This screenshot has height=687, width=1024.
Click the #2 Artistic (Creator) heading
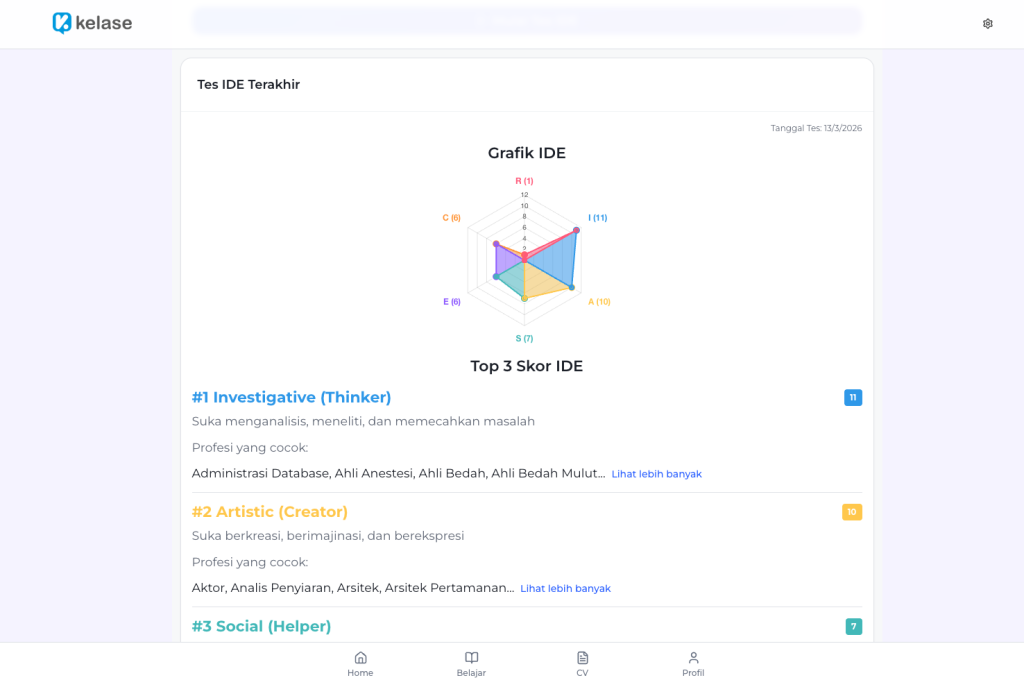(269, 512)
